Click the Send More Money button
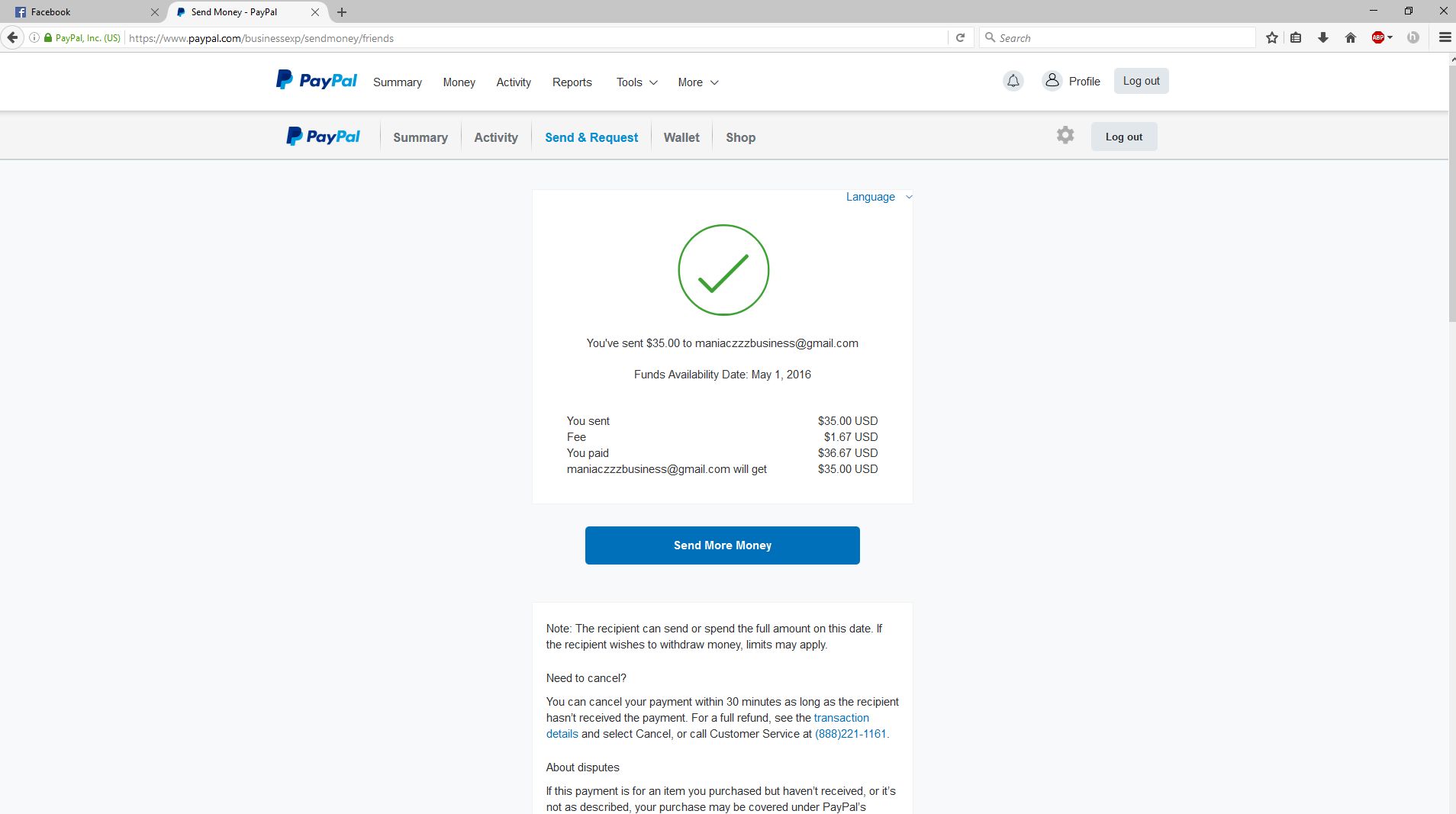Screen dimensions: 1456x814 pos(722,545)
